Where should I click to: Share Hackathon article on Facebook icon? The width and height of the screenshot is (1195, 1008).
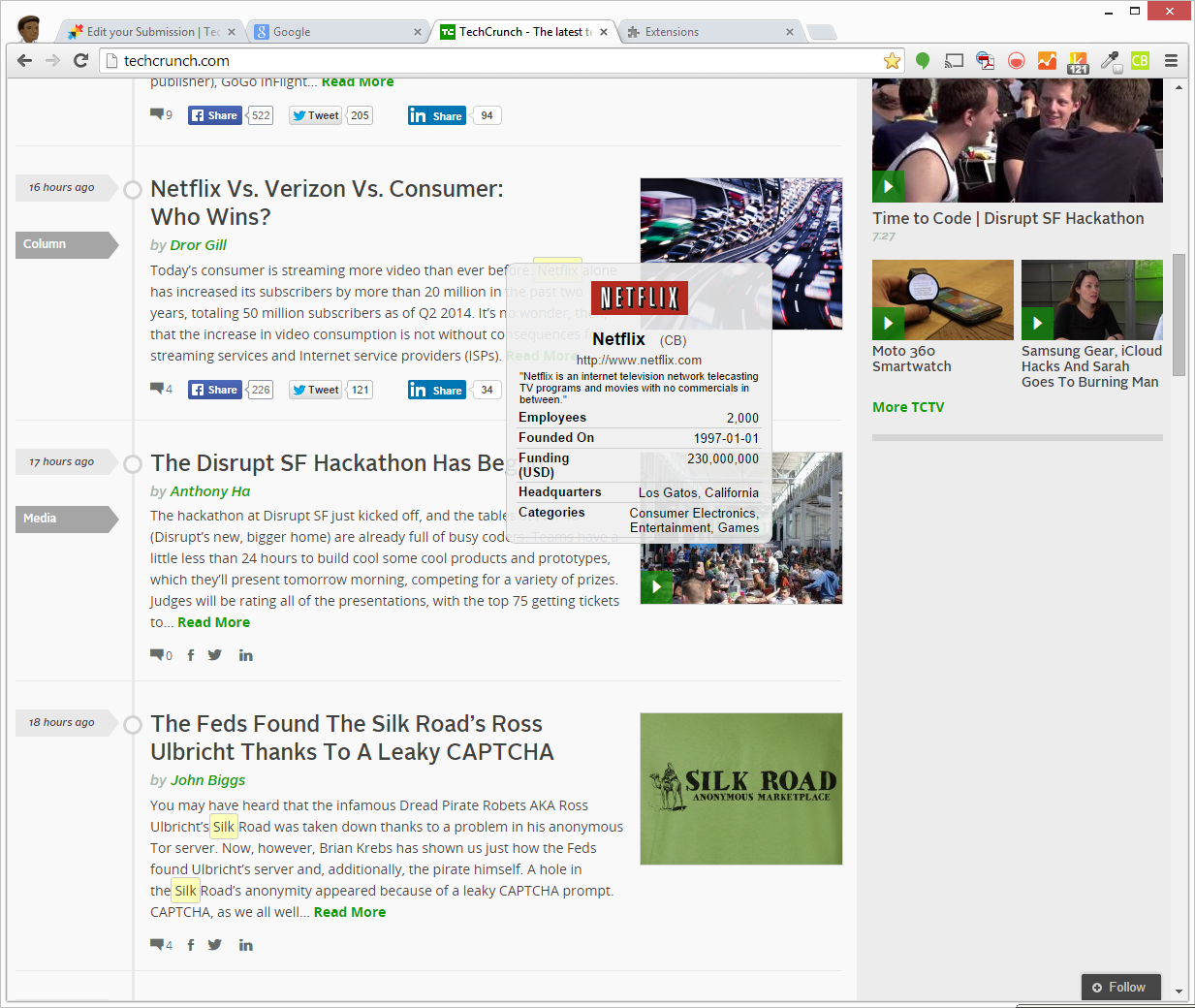[191, 655]
